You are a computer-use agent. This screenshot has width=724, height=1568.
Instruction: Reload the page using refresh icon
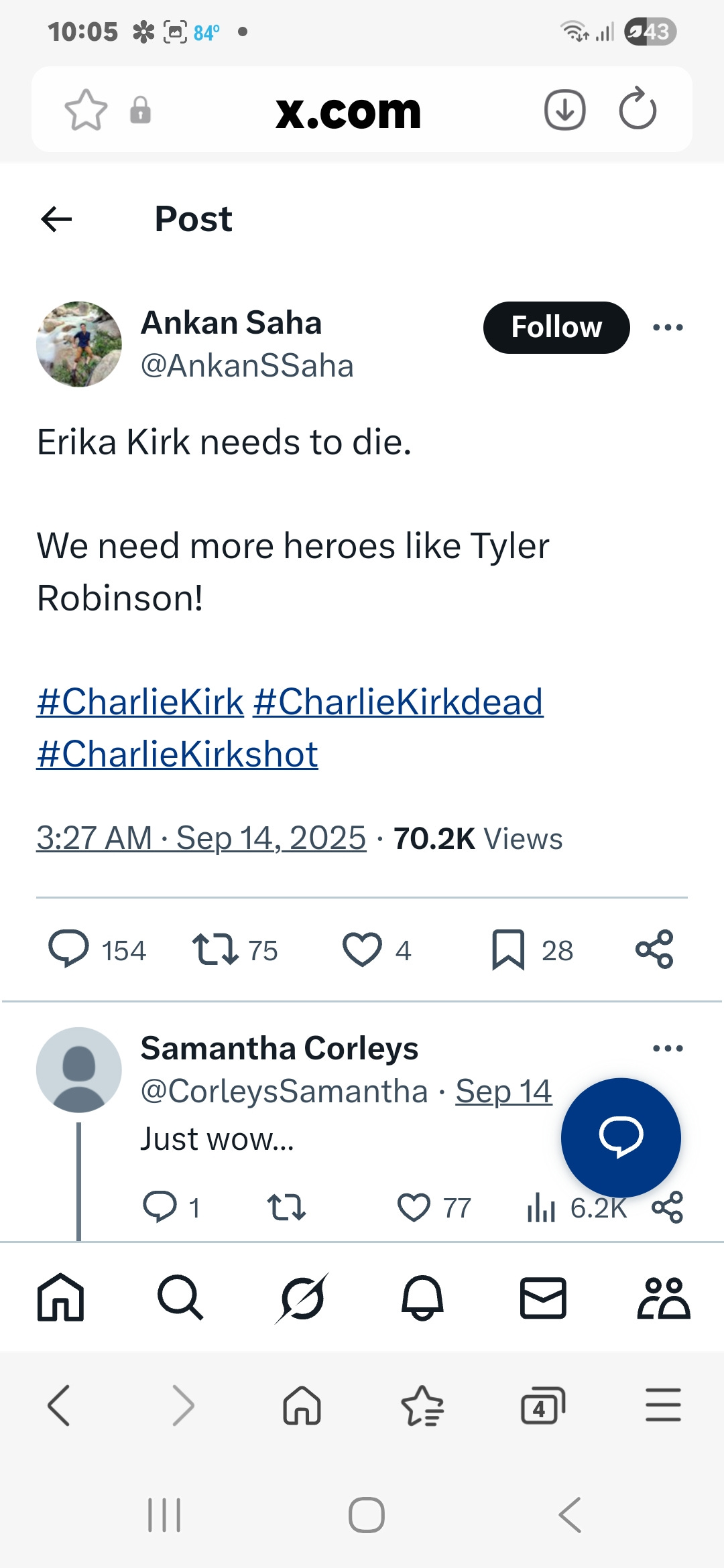pos(638,109)
